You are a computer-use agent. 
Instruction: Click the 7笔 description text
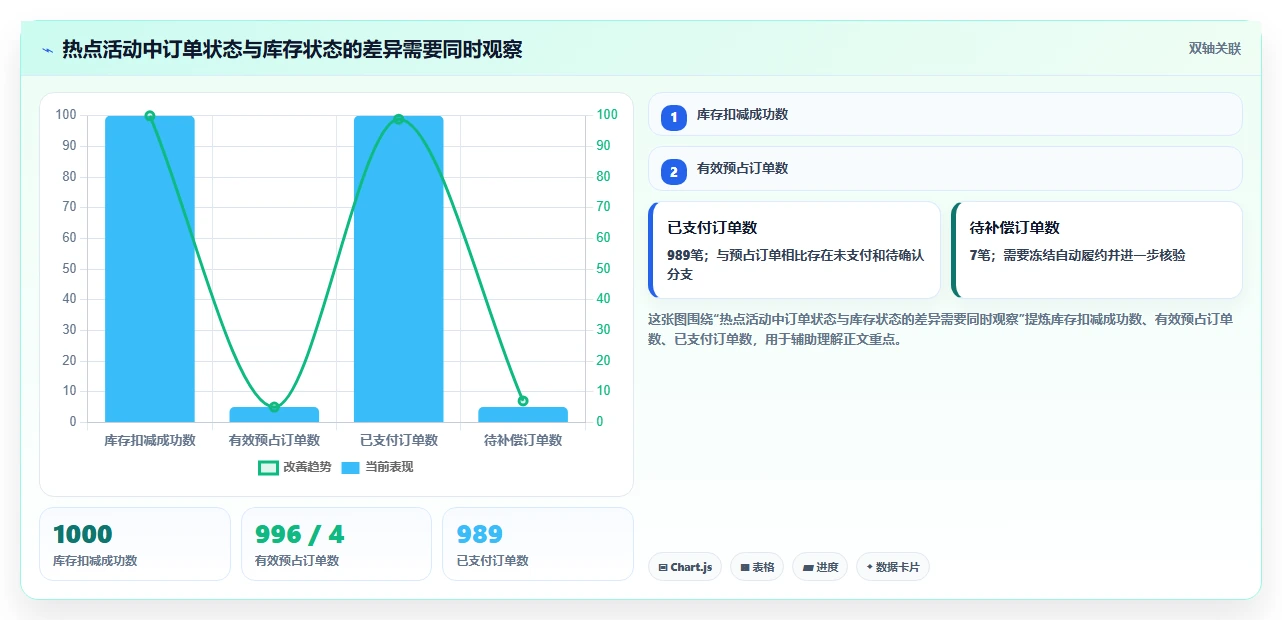(1078, 255)
